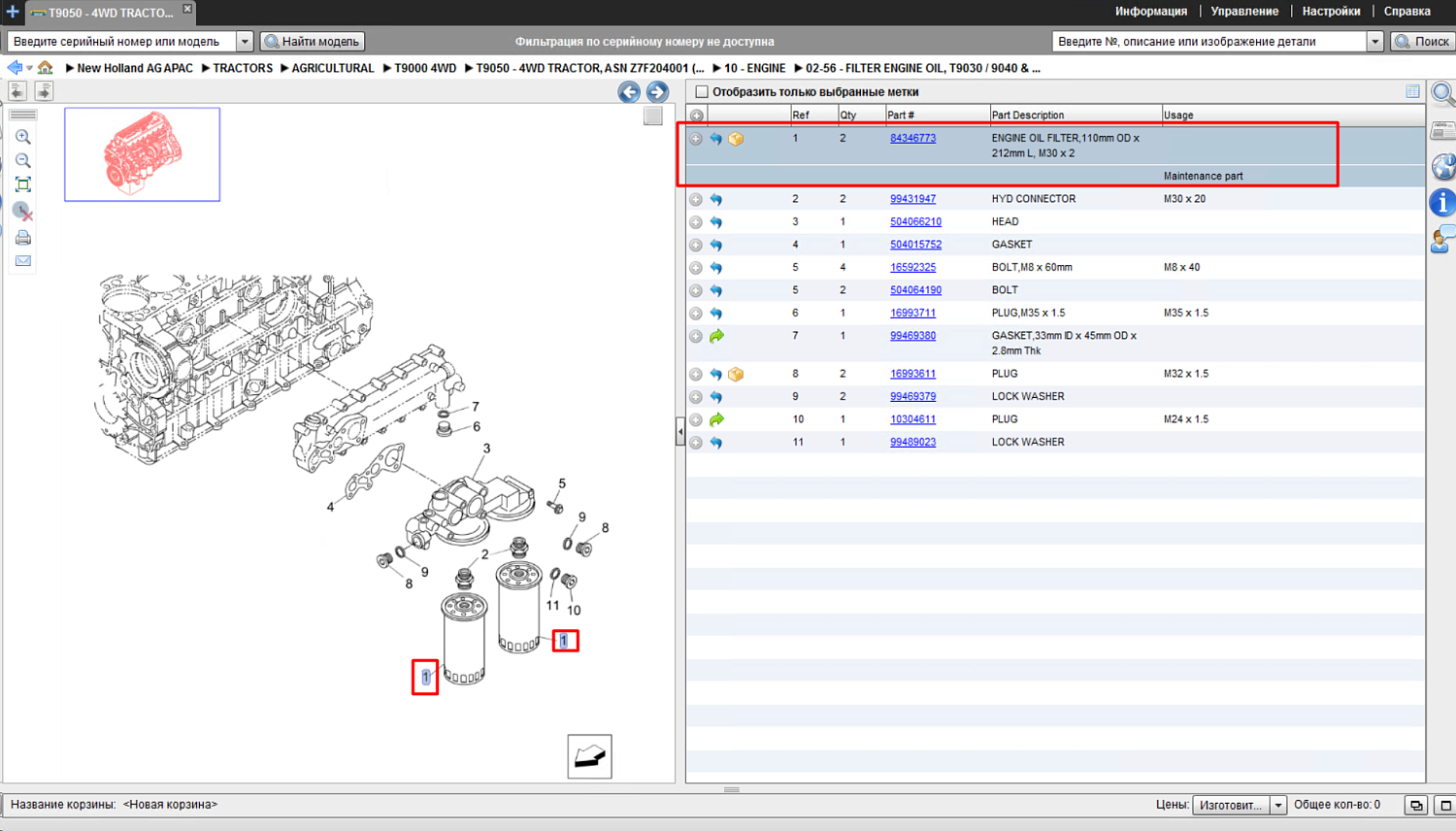This screenshot has height=831, width=1456.
Task: Zoom out of the parts diagram
Action: point(23,161)
